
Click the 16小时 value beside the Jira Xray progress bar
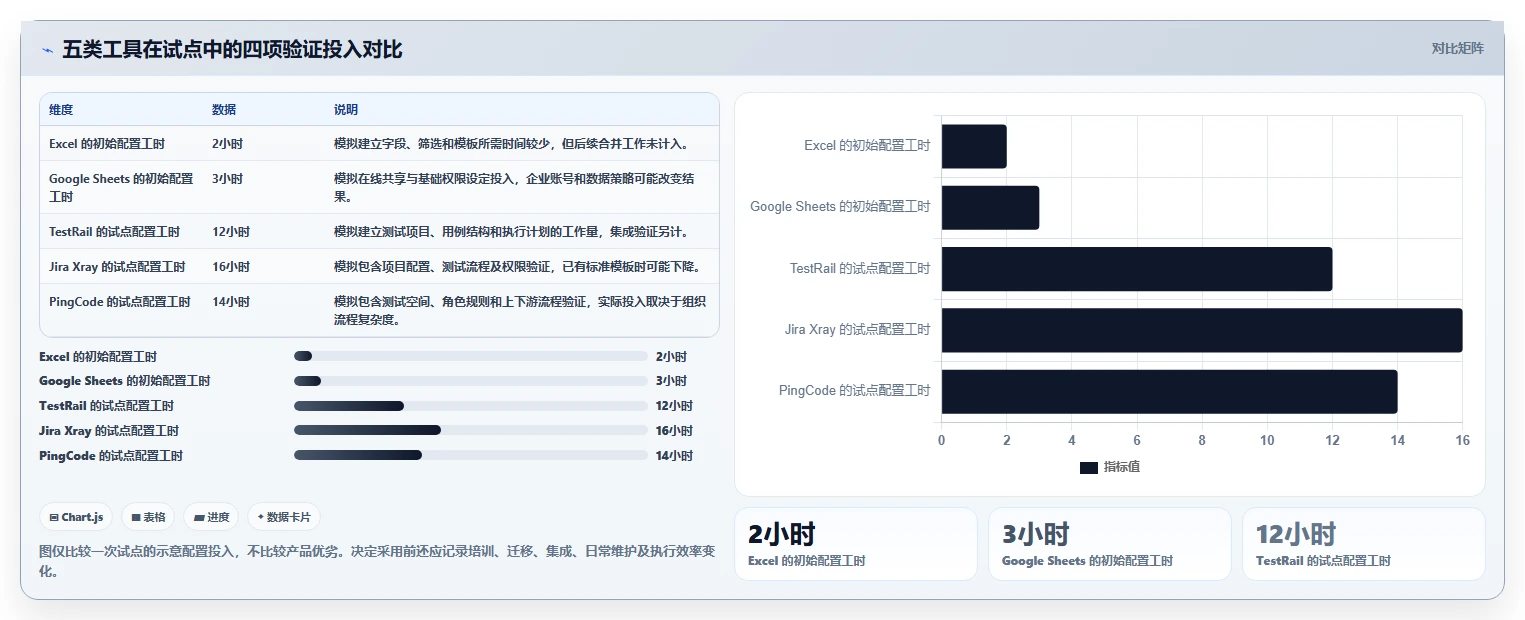point(674,431)
